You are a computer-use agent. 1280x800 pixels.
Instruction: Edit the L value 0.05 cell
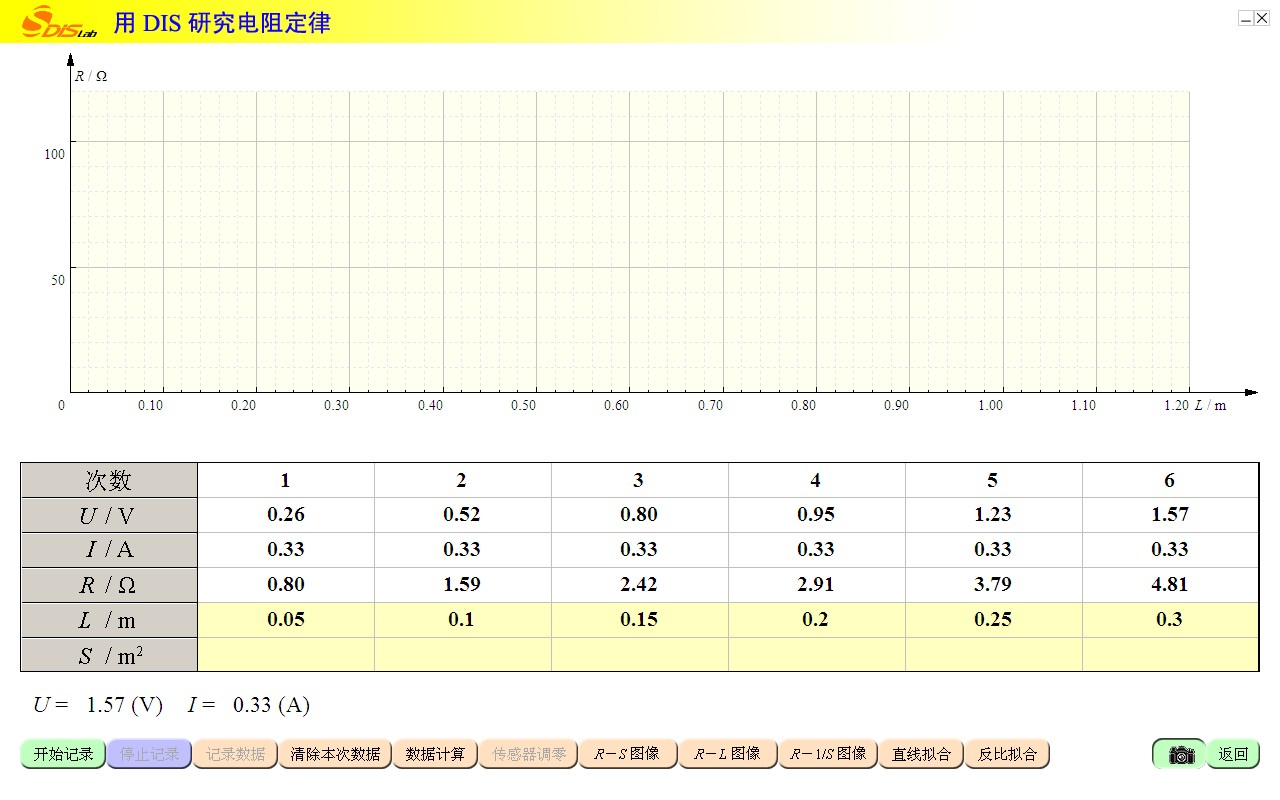pyautogui.click(x=286, y=620)
